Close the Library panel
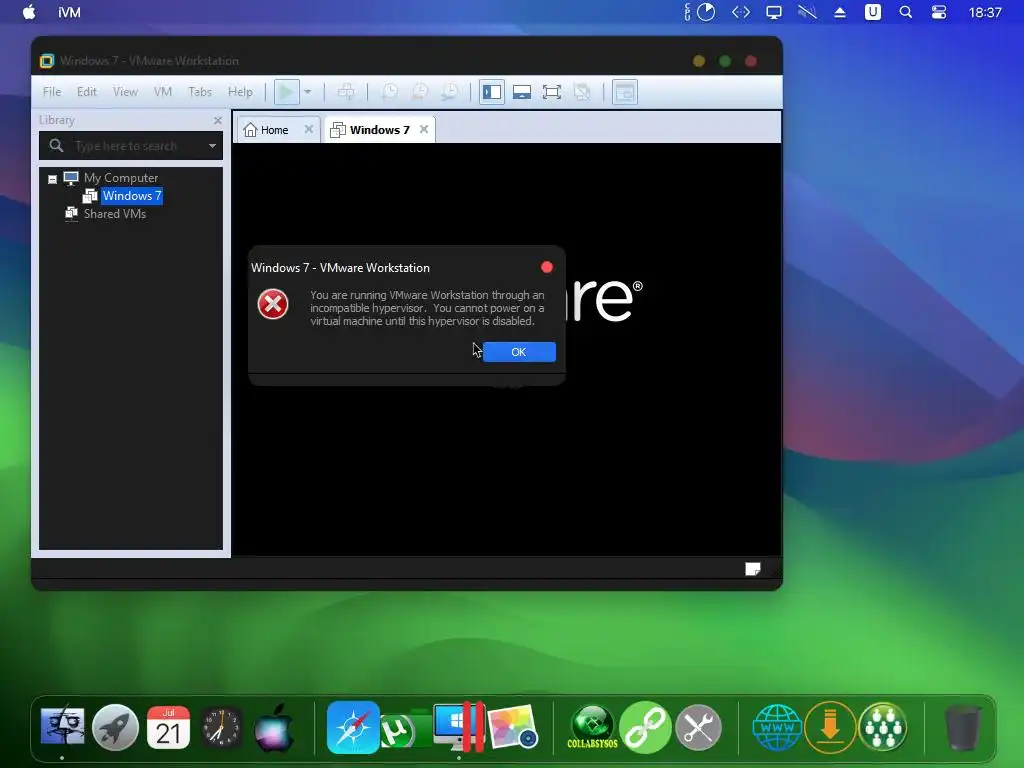 [217, 120]
